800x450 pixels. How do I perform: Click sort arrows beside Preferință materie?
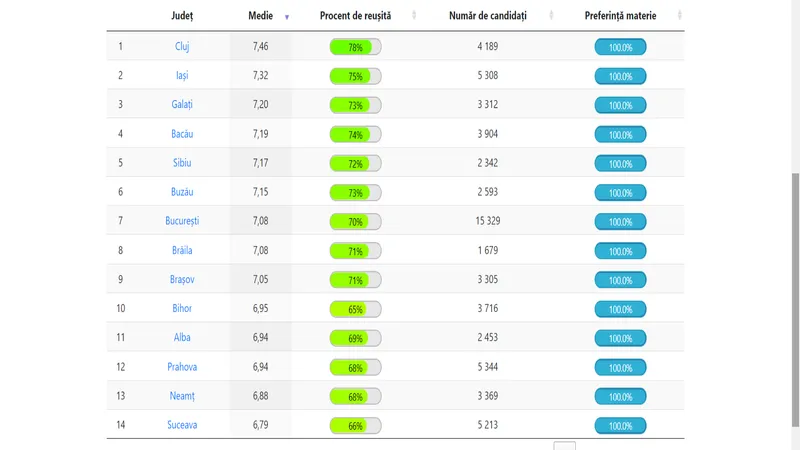click(680, 15)
